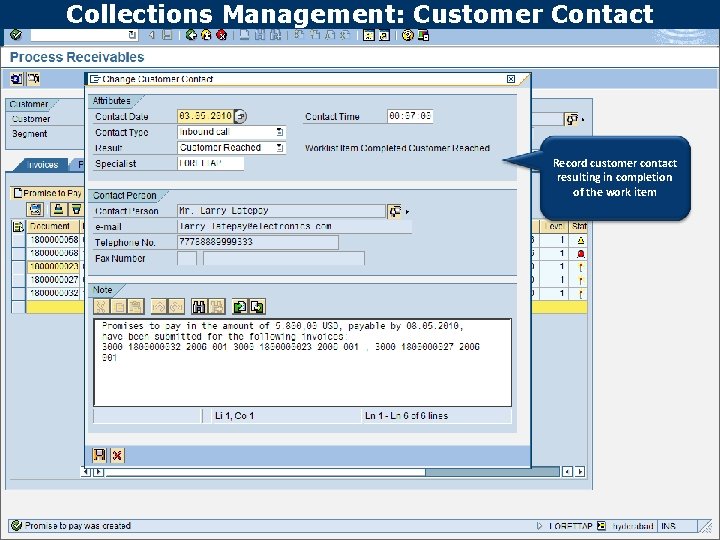Click the Fax Number main field

point(284,258)
